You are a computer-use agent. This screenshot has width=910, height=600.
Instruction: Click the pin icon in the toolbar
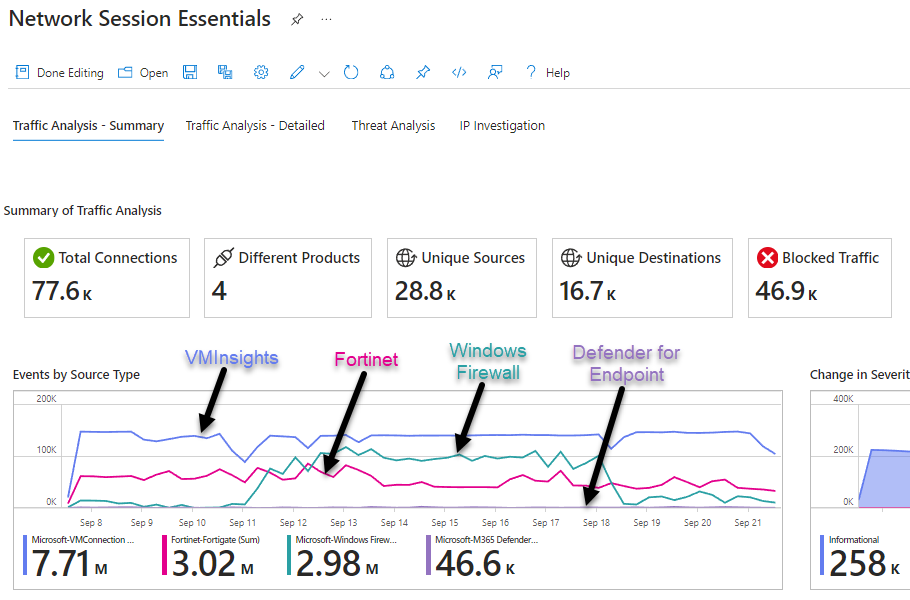click(423, 73)
